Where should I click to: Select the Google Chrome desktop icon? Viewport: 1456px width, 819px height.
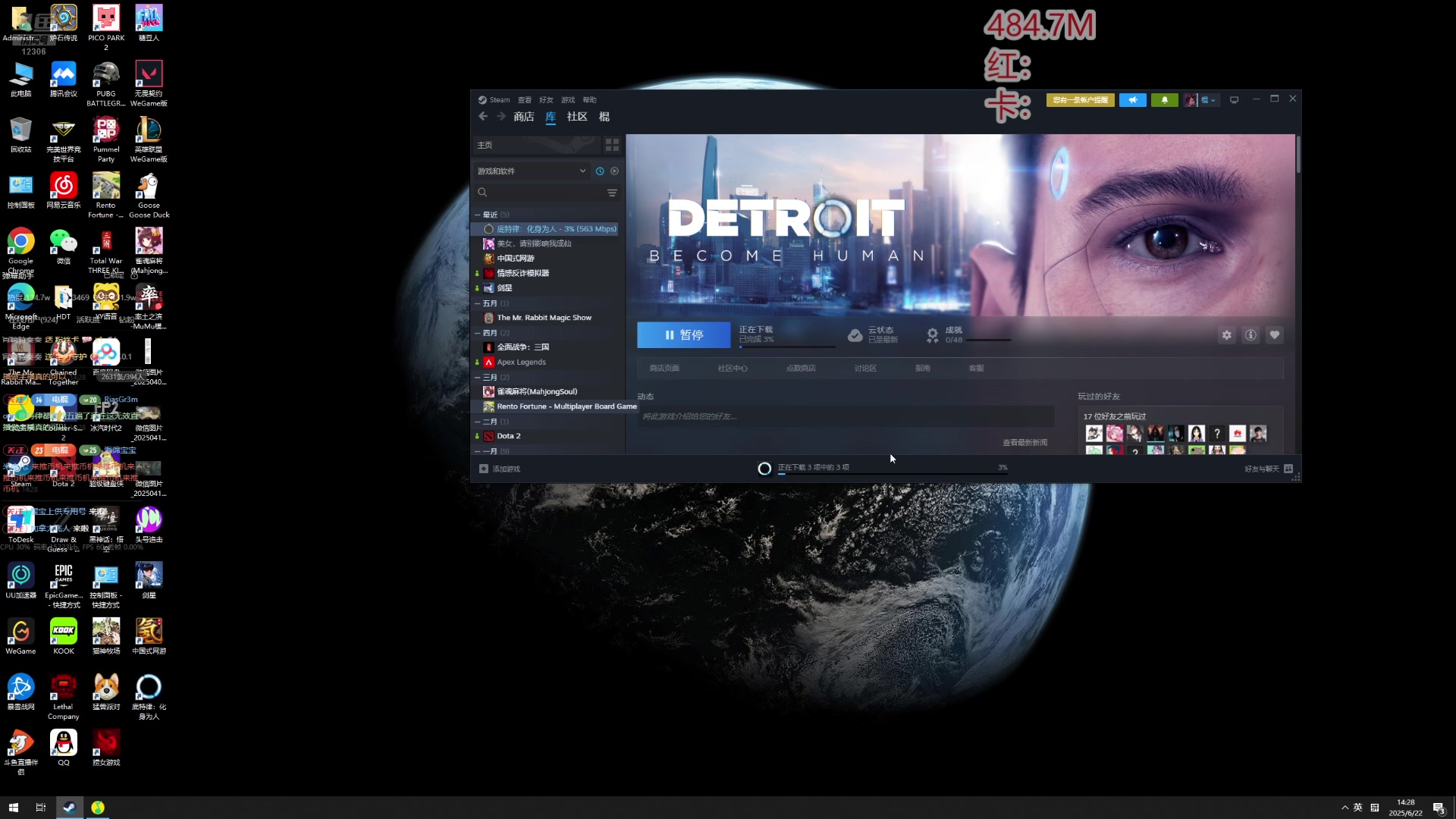[21, 251]
